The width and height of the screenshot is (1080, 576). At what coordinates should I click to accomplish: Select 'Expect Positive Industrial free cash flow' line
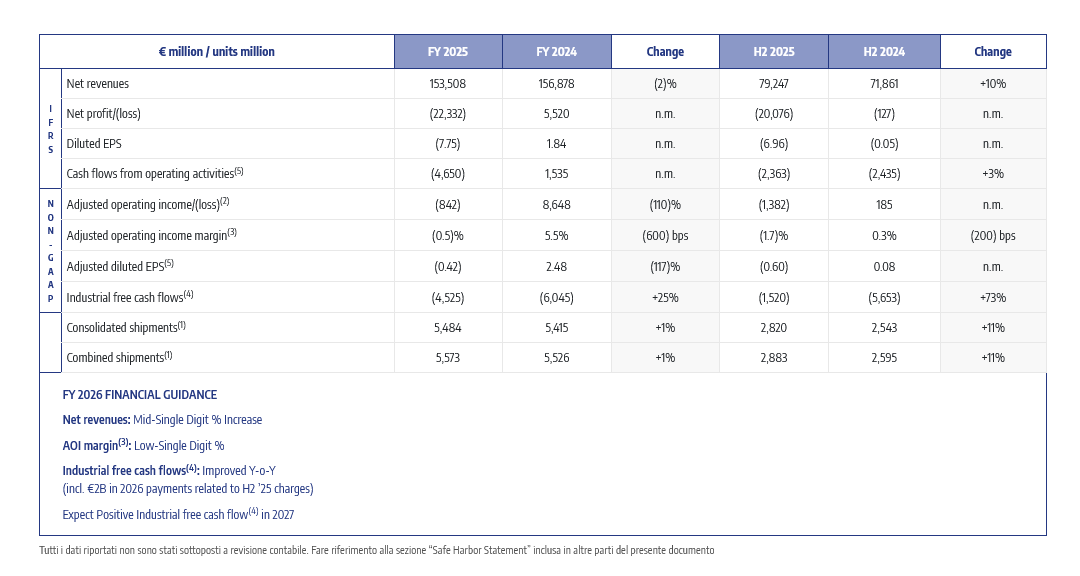tap(178, 515)
